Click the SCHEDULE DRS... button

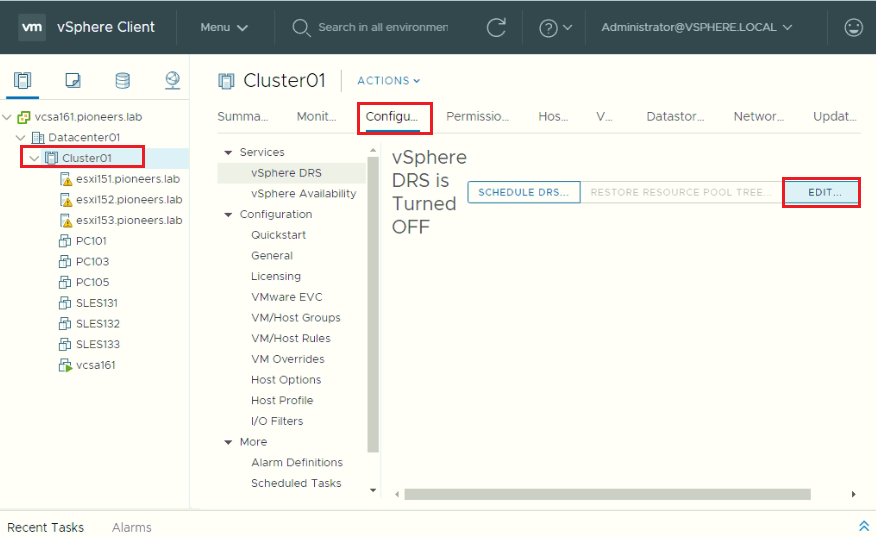(x=523, y=192)
